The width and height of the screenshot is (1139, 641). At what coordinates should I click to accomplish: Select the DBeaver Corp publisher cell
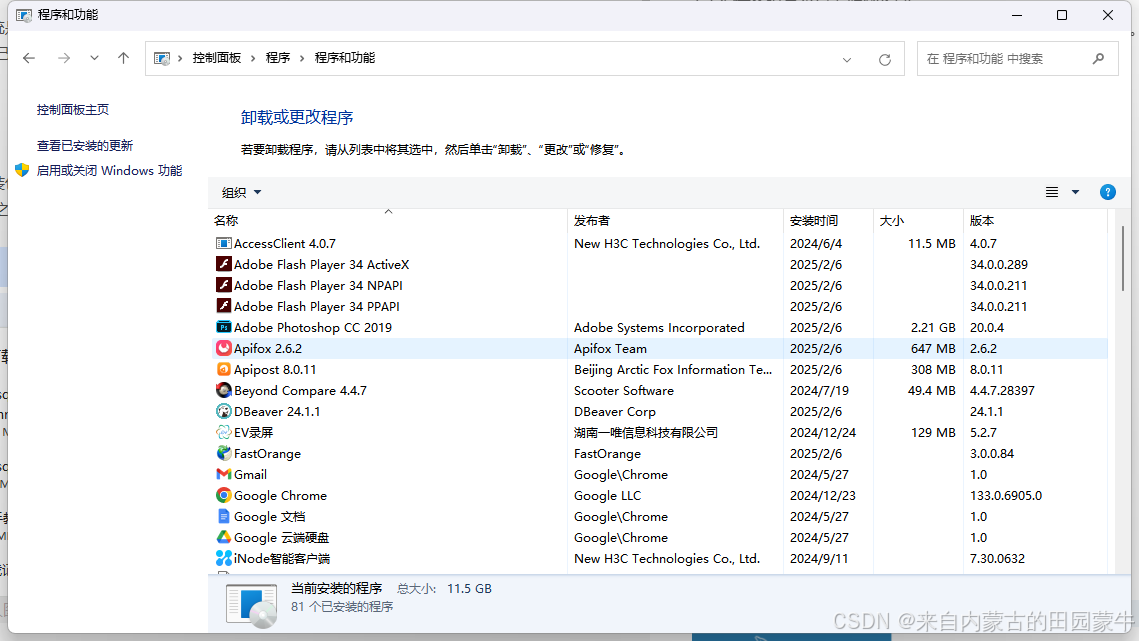click(x=615, y=411)
